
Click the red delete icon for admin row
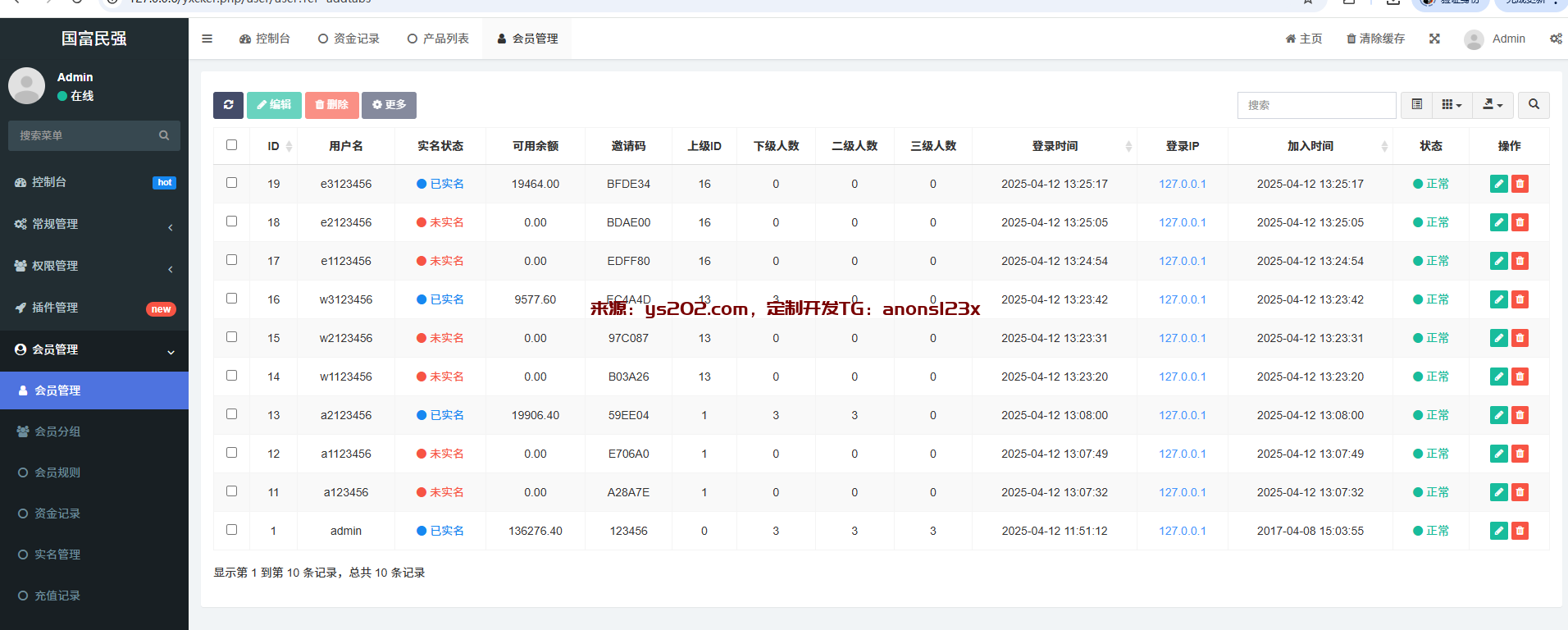(x=1520, y=531)
